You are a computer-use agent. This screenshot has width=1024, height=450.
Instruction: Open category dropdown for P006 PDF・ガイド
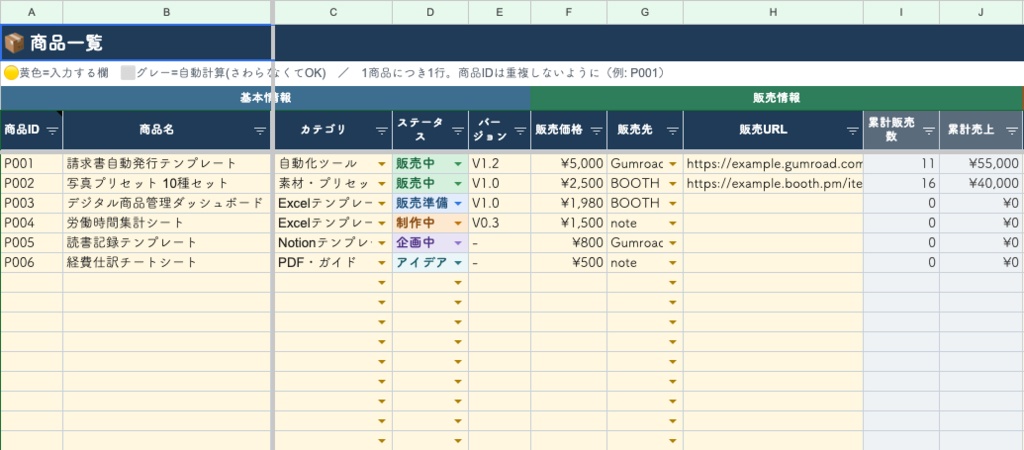(382, 263)
